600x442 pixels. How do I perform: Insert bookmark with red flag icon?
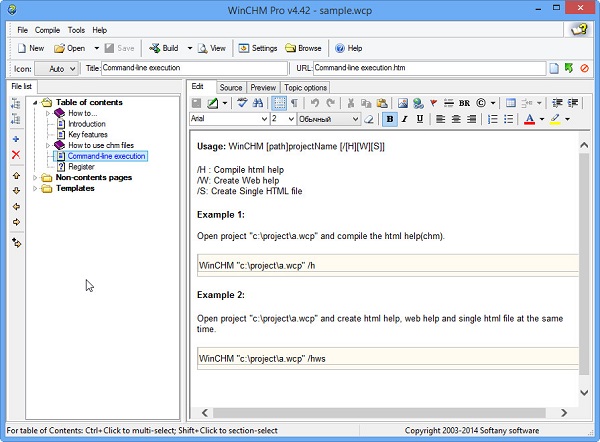(x=433, y=103)
